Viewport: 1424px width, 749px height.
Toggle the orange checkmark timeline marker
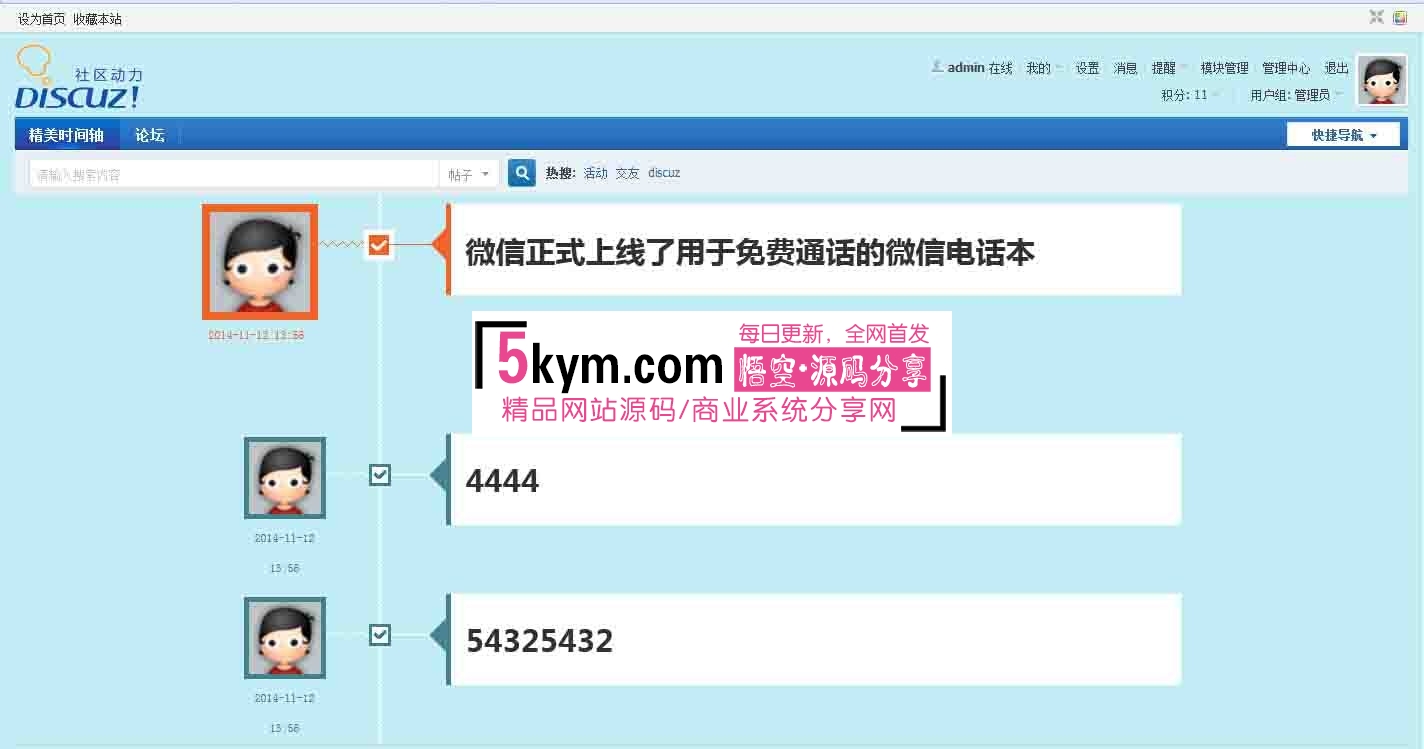pos(378,244)
